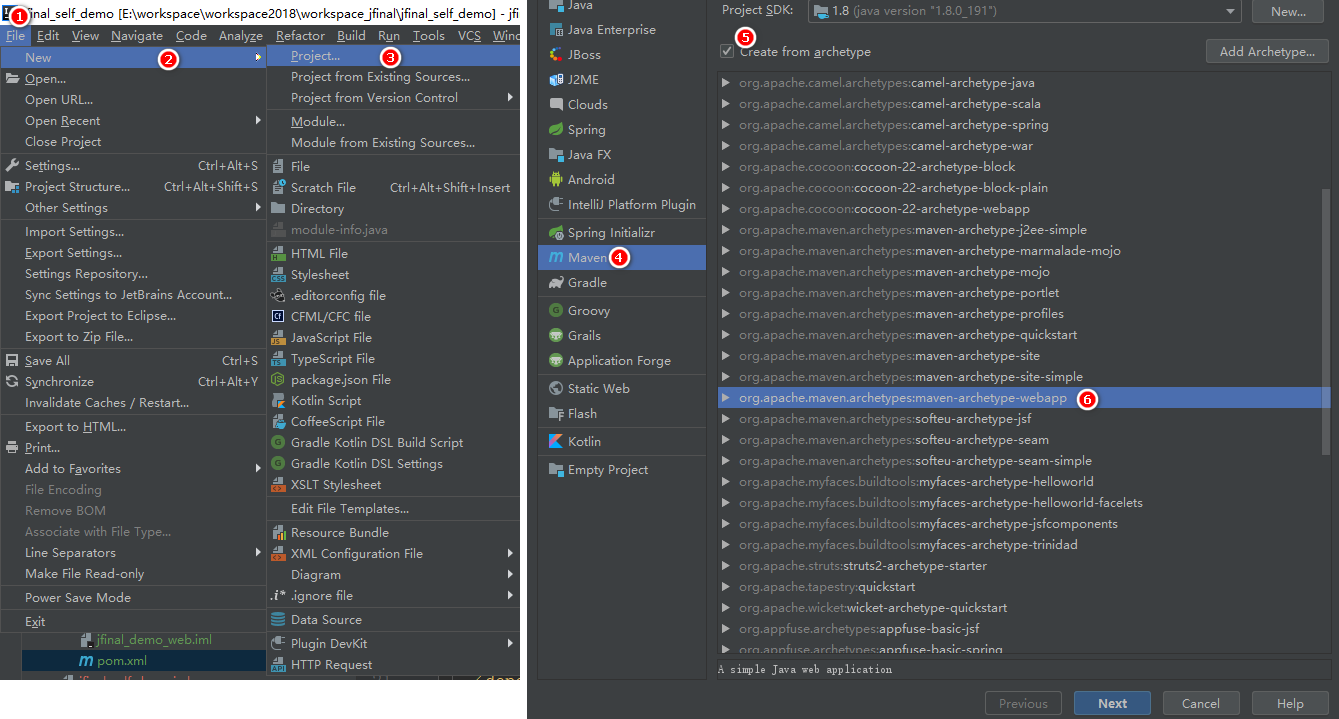
Task: Click the TypeScript File icon
Action: (279, 358)
